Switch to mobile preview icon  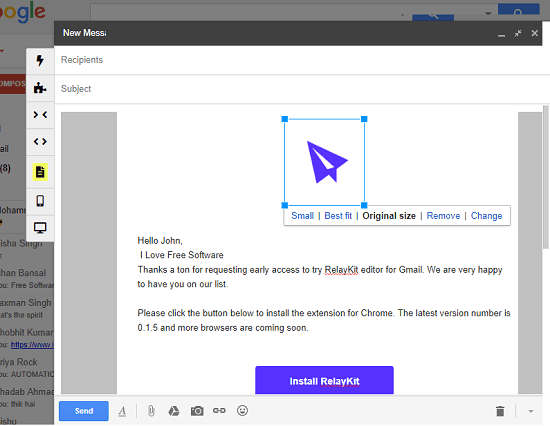[x=40, y=201]
